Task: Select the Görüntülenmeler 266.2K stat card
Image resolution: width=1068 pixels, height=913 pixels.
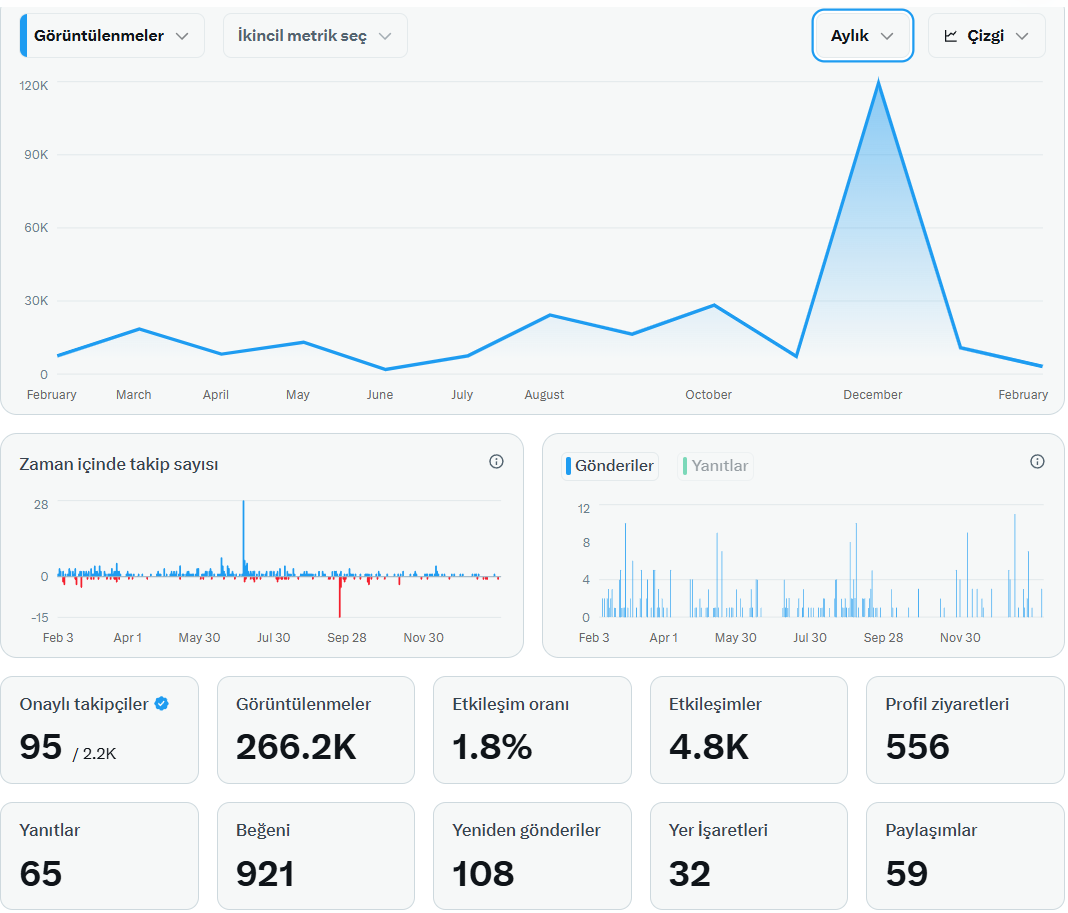Action: click(315, 730)
